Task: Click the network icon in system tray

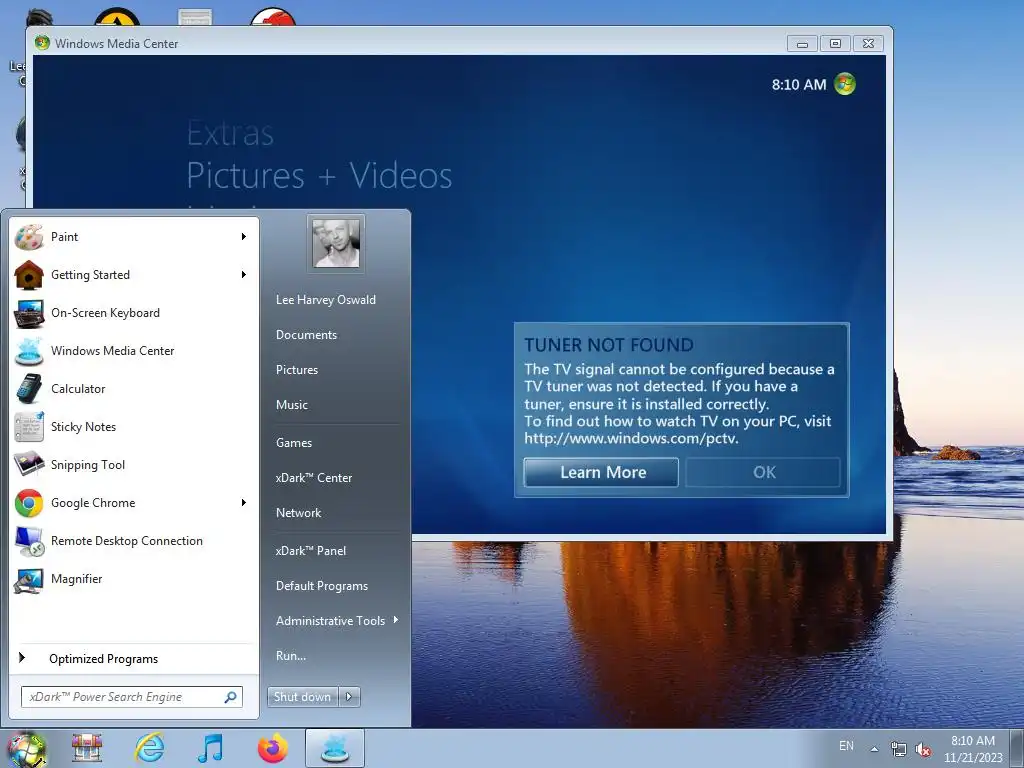Action: [899, 750]
